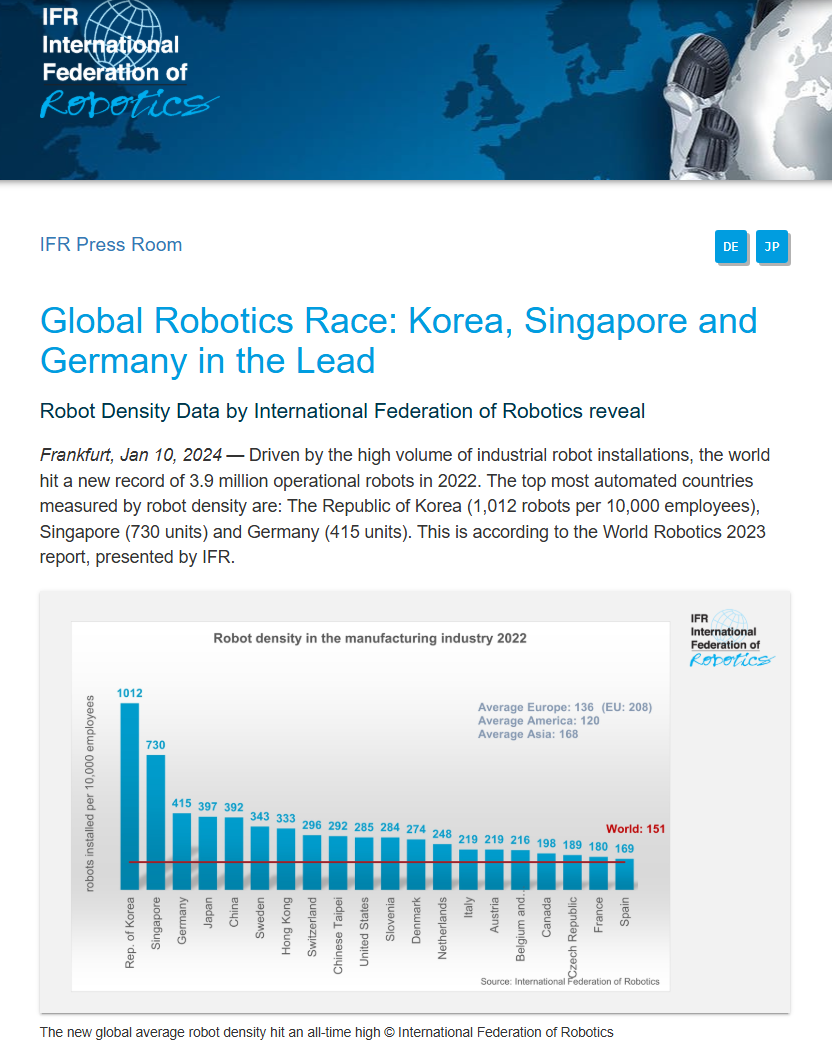Click the Singapore axis label
Viewport: 832px width, 1050px height.
pos(156,923)
